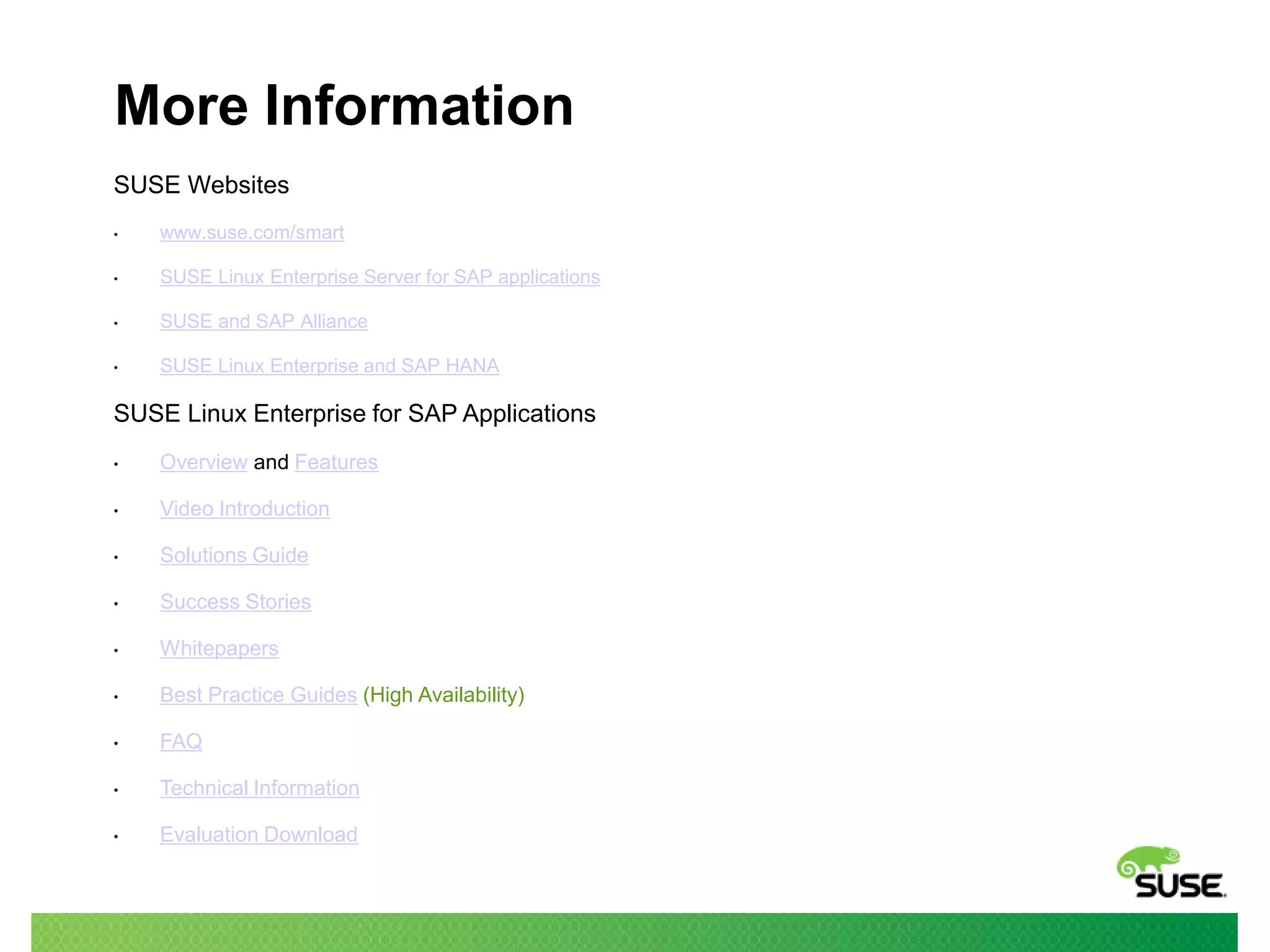This screenshot has height=952, width=1270.
Task: Open the Best Practice Guides link
Action: pos(259,695)
